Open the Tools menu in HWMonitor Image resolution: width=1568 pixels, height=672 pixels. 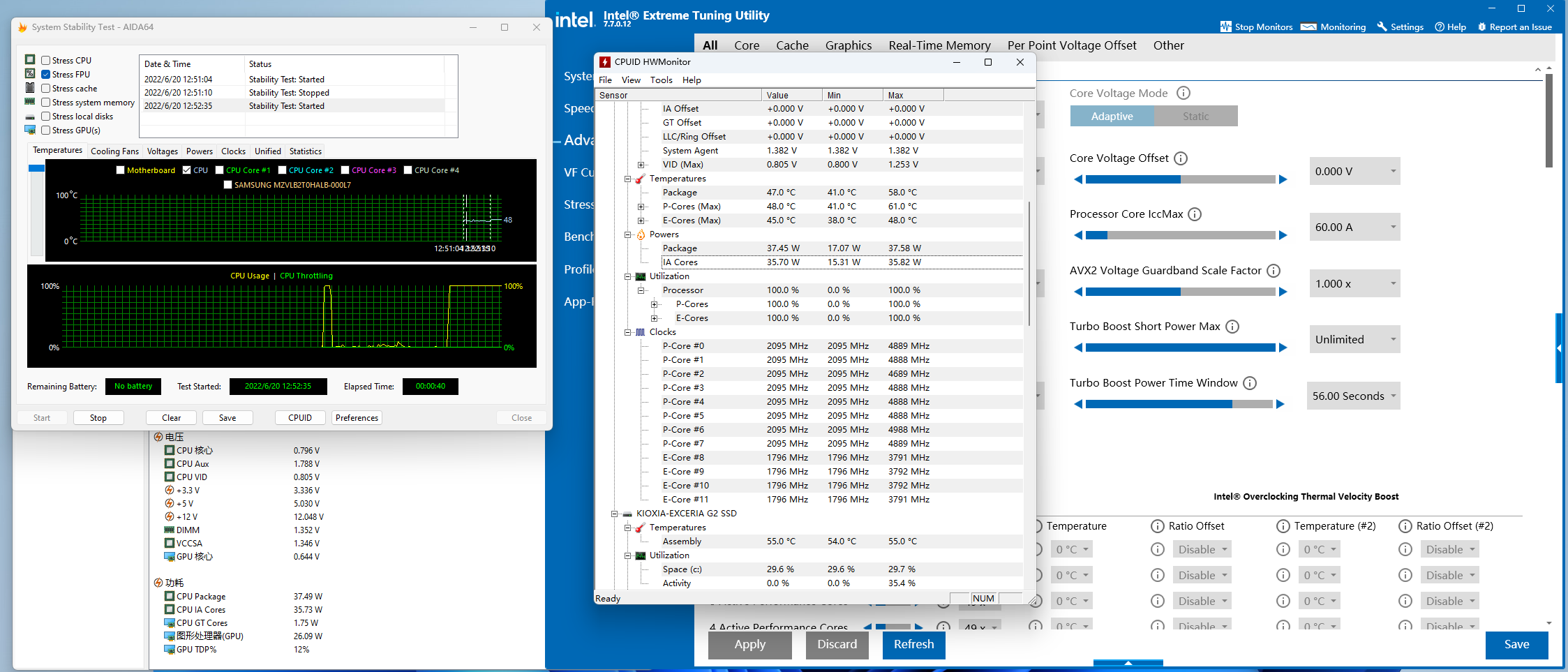click(661, 80)
